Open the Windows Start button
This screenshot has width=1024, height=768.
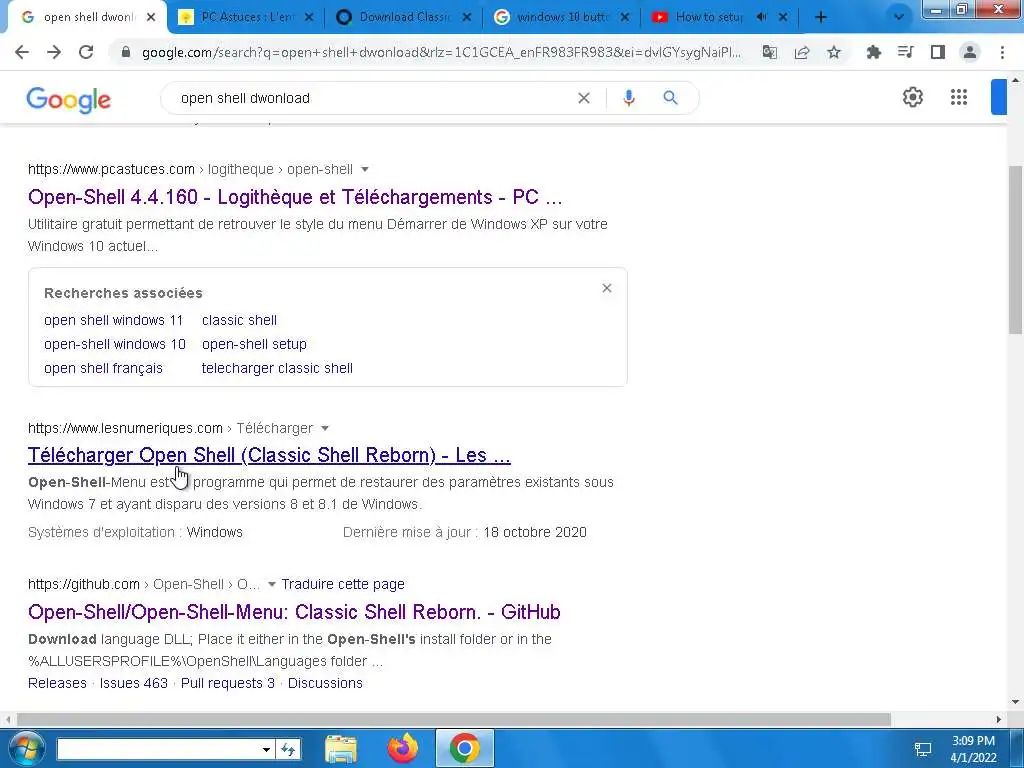(x=26, y=748)
